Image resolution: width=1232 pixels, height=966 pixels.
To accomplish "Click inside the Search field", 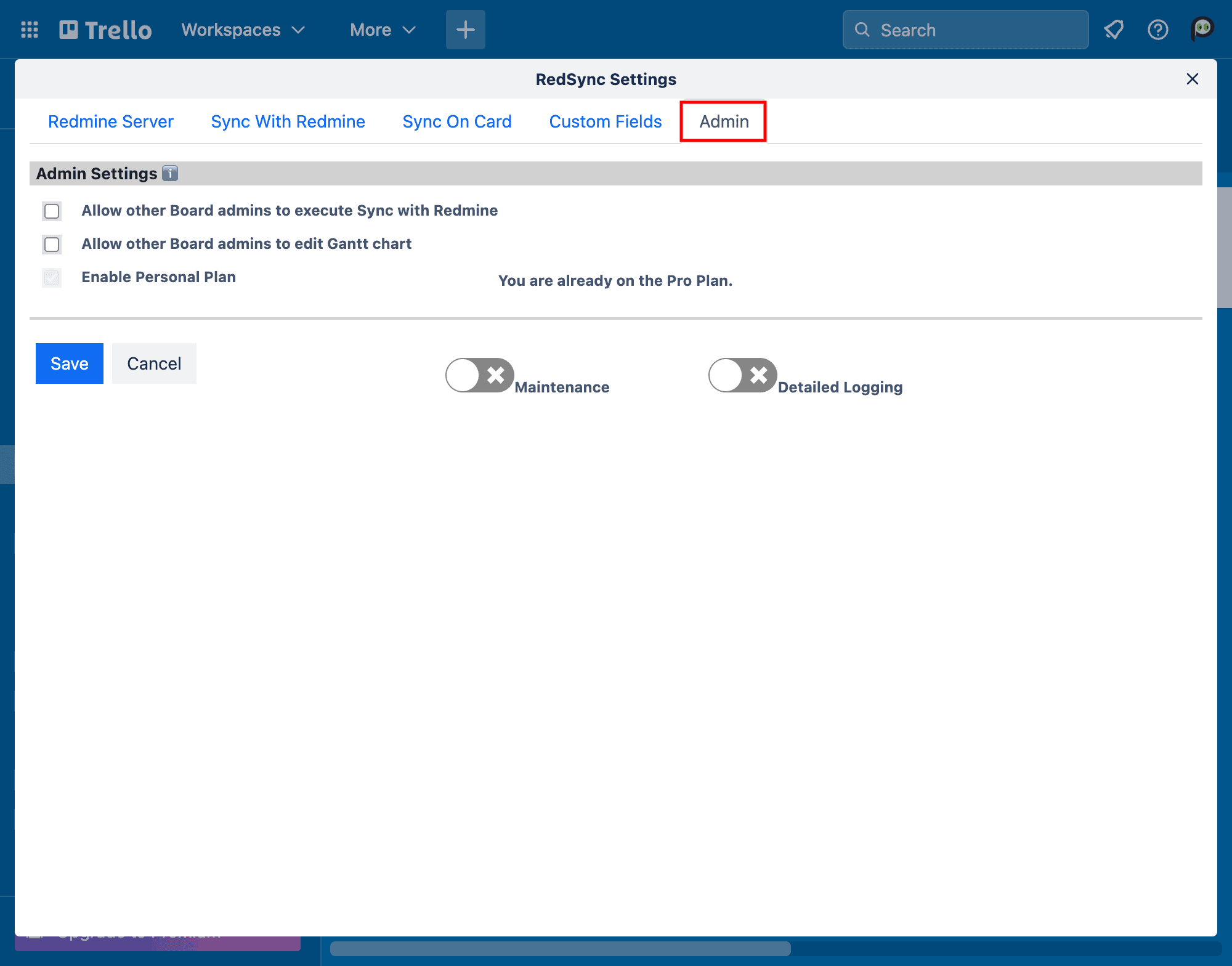I will click(967, 30).
